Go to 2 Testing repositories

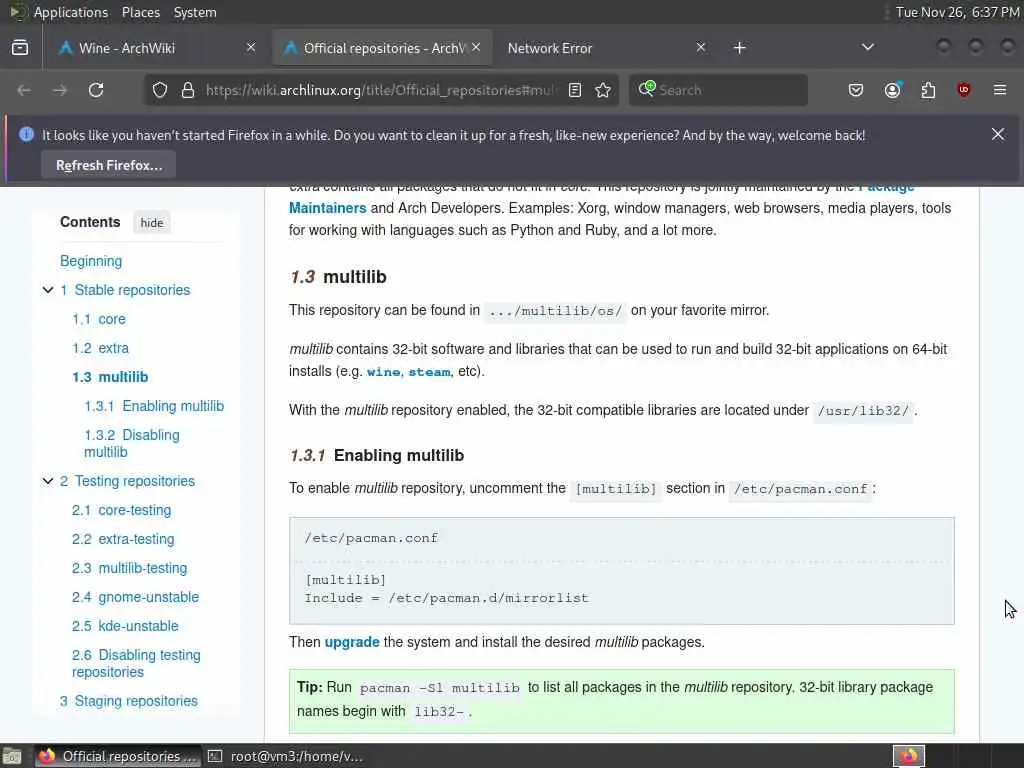[x=127, y=481]
